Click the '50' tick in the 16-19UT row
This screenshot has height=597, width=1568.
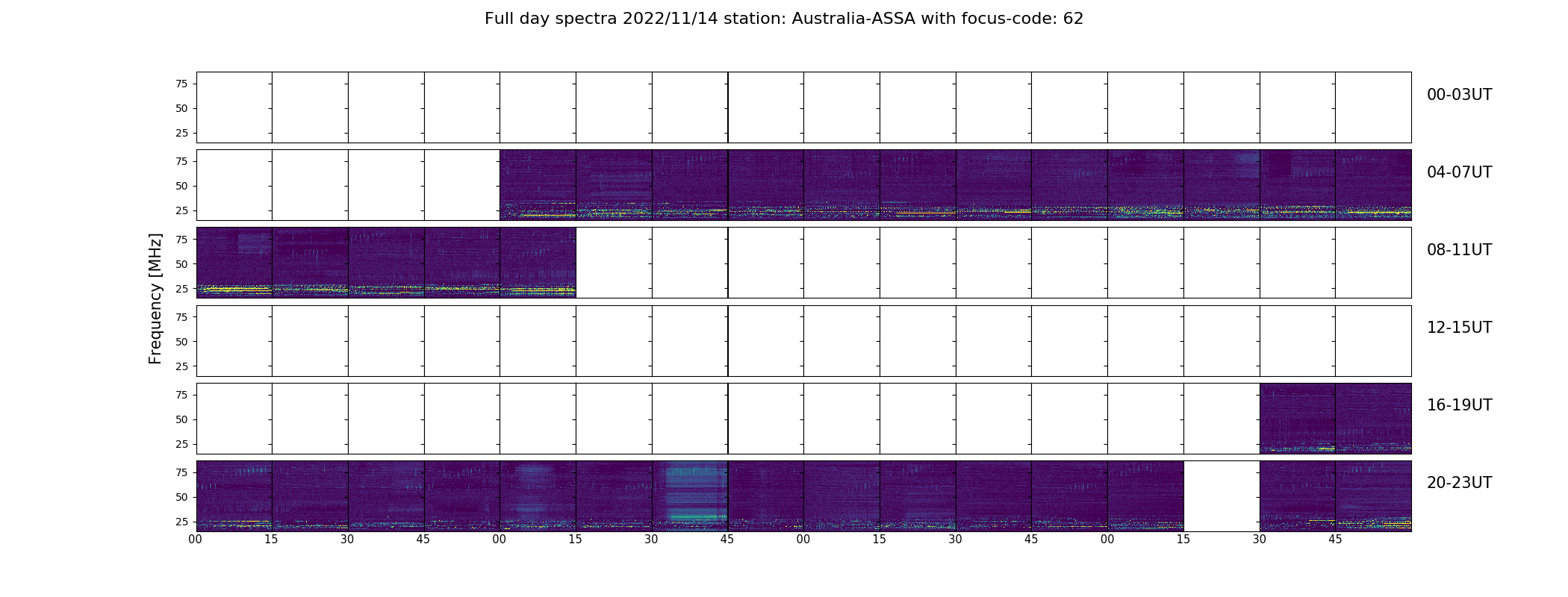click(181, 419)
